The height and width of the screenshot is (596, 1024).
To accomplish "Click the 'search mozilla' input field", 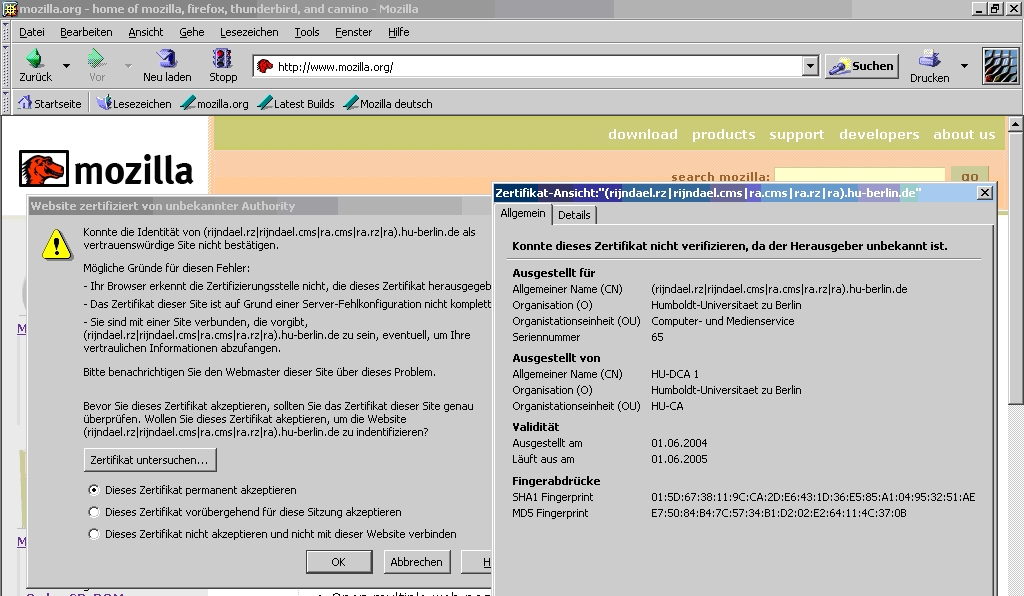I will pos(859,177).
